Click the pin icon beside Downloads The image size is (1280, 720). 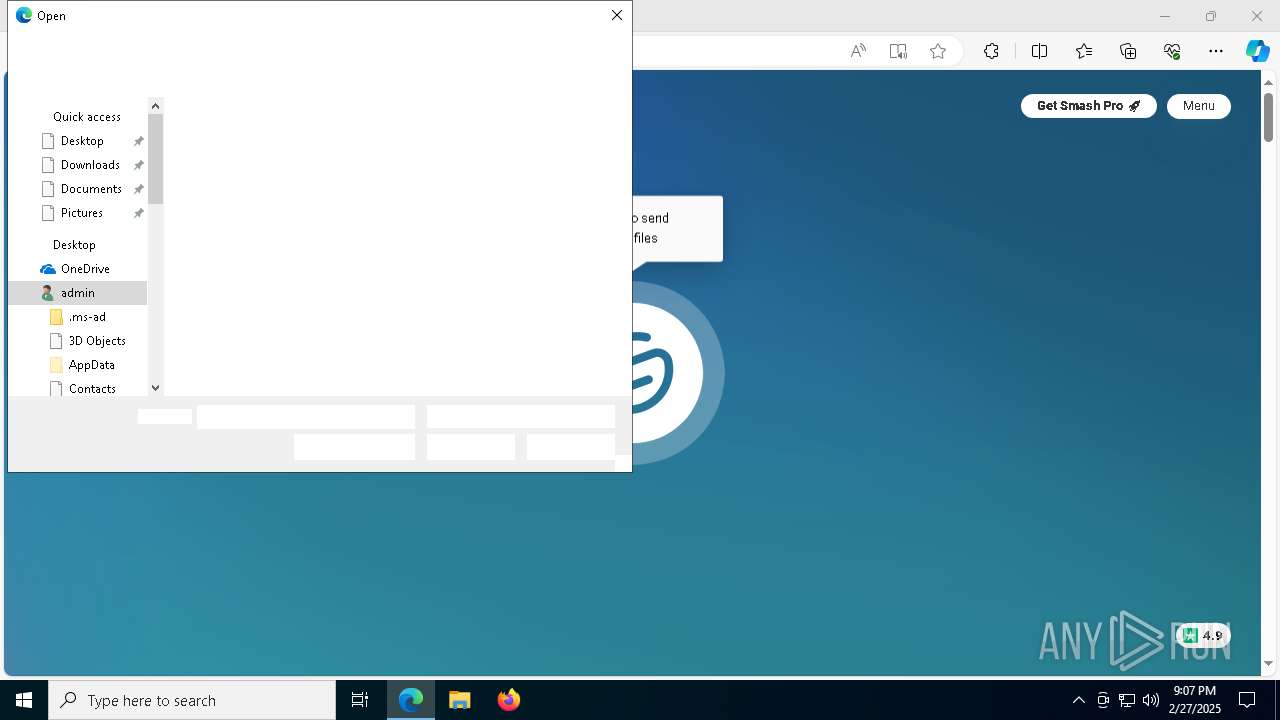click(x=139, y=165)
